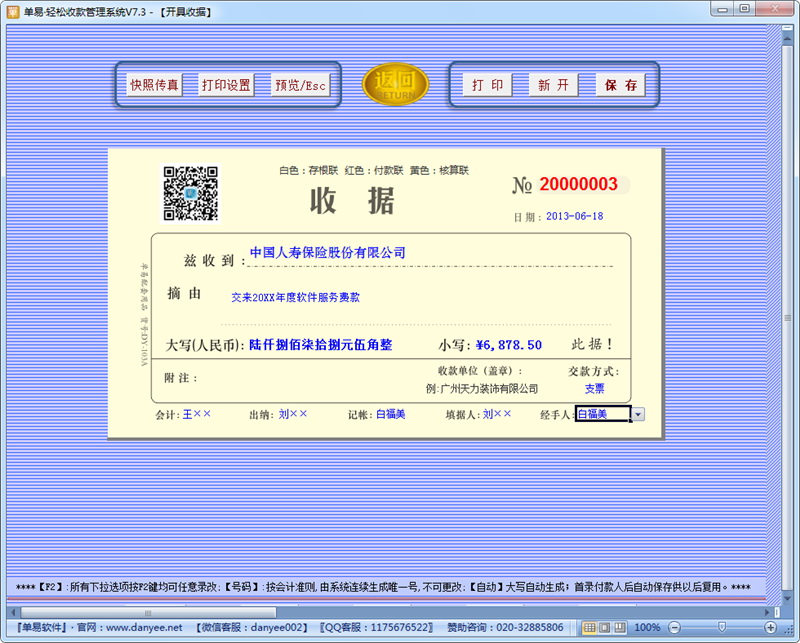800x643 pixels.
Task: Click the official site www.danyee.net text
Action: (144, 628)
